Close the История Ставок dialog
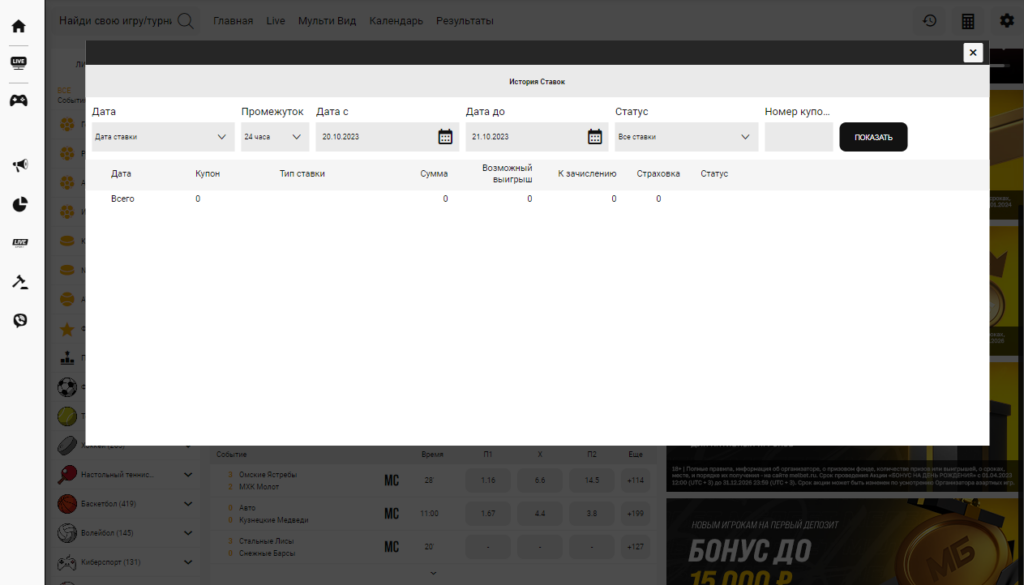Viewport: 1024px width, 585px height. [973, 52]
